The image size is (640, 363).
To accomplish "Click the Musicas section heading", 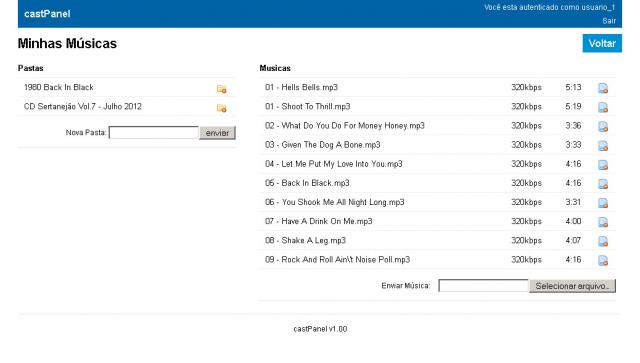I will [x=275, y=68].
